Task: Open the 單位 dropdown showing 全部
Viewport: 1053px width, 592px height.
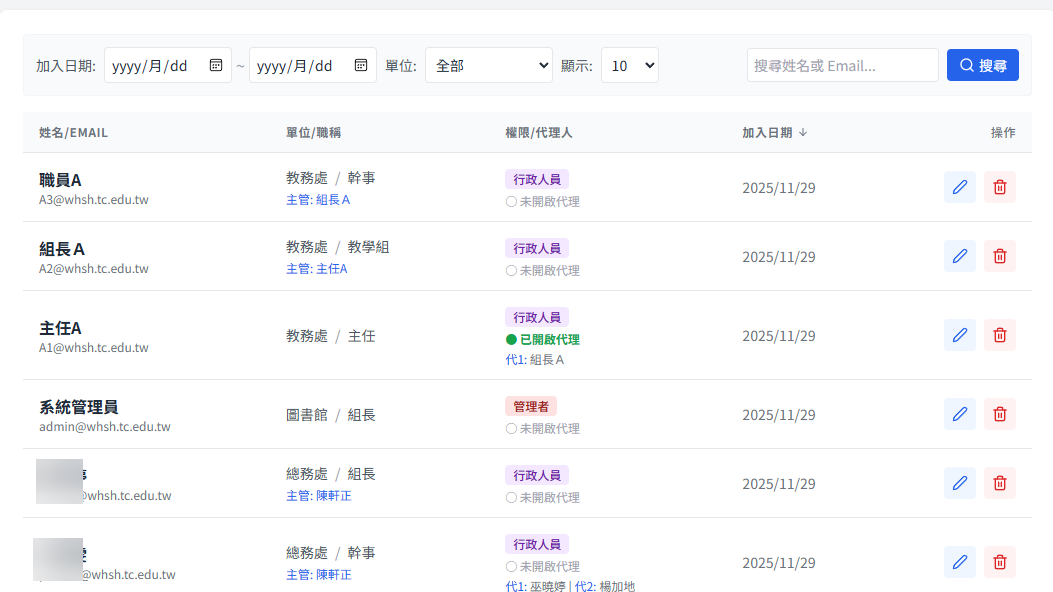Action: coord(489,65)
